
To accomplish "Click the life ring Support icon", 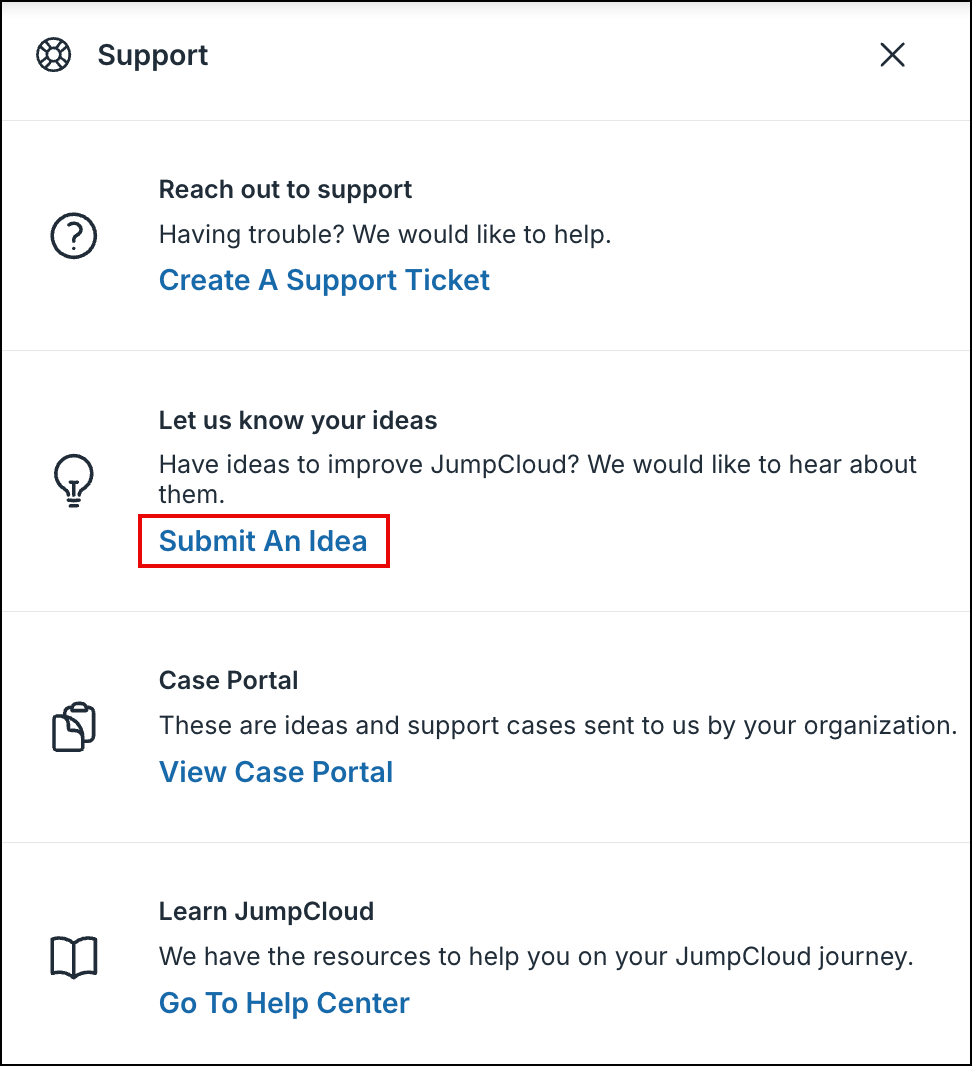I will pos(54,55).
